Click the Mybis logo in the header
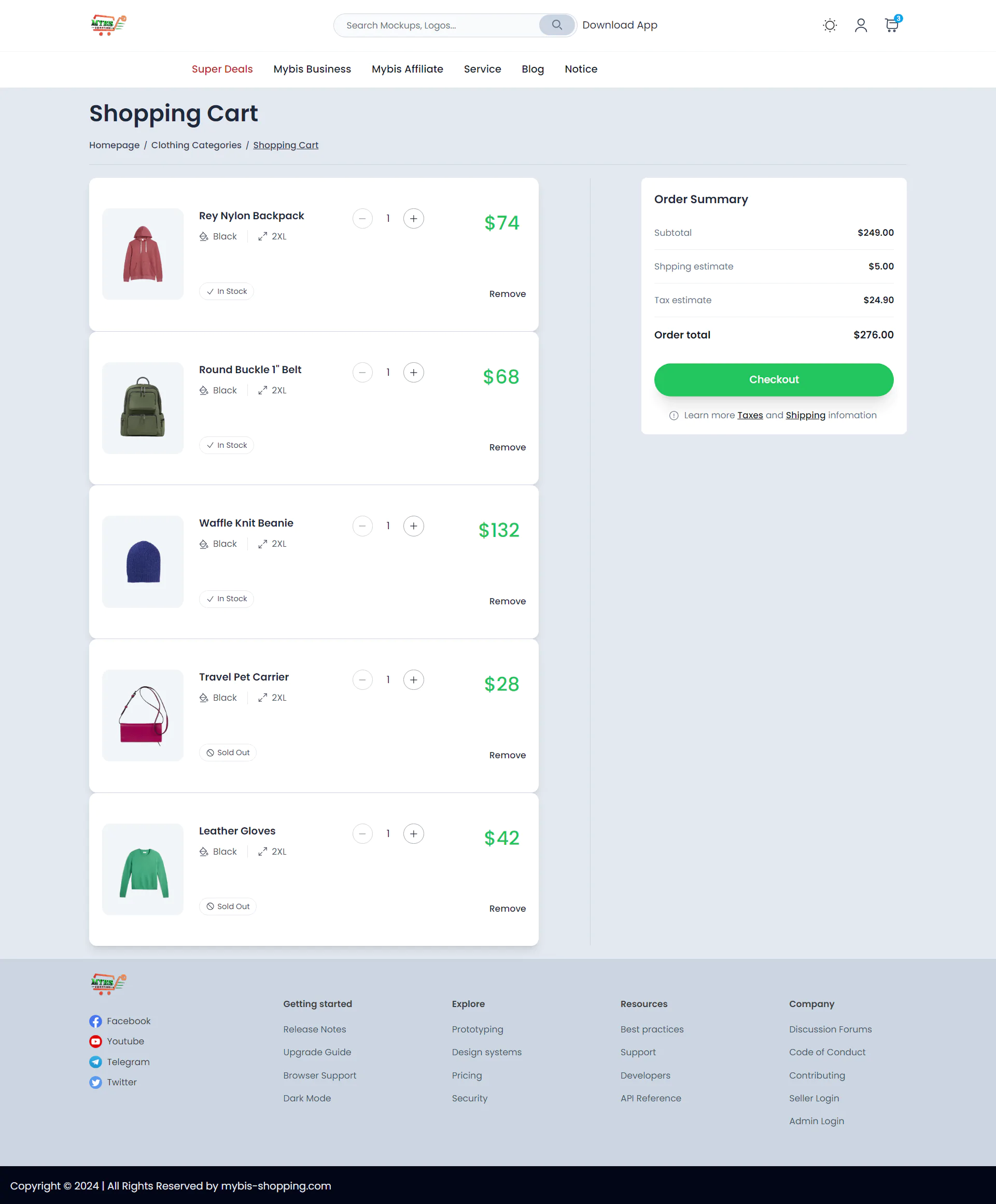This screenshot has width=996, height=1204. pos(108,25)
